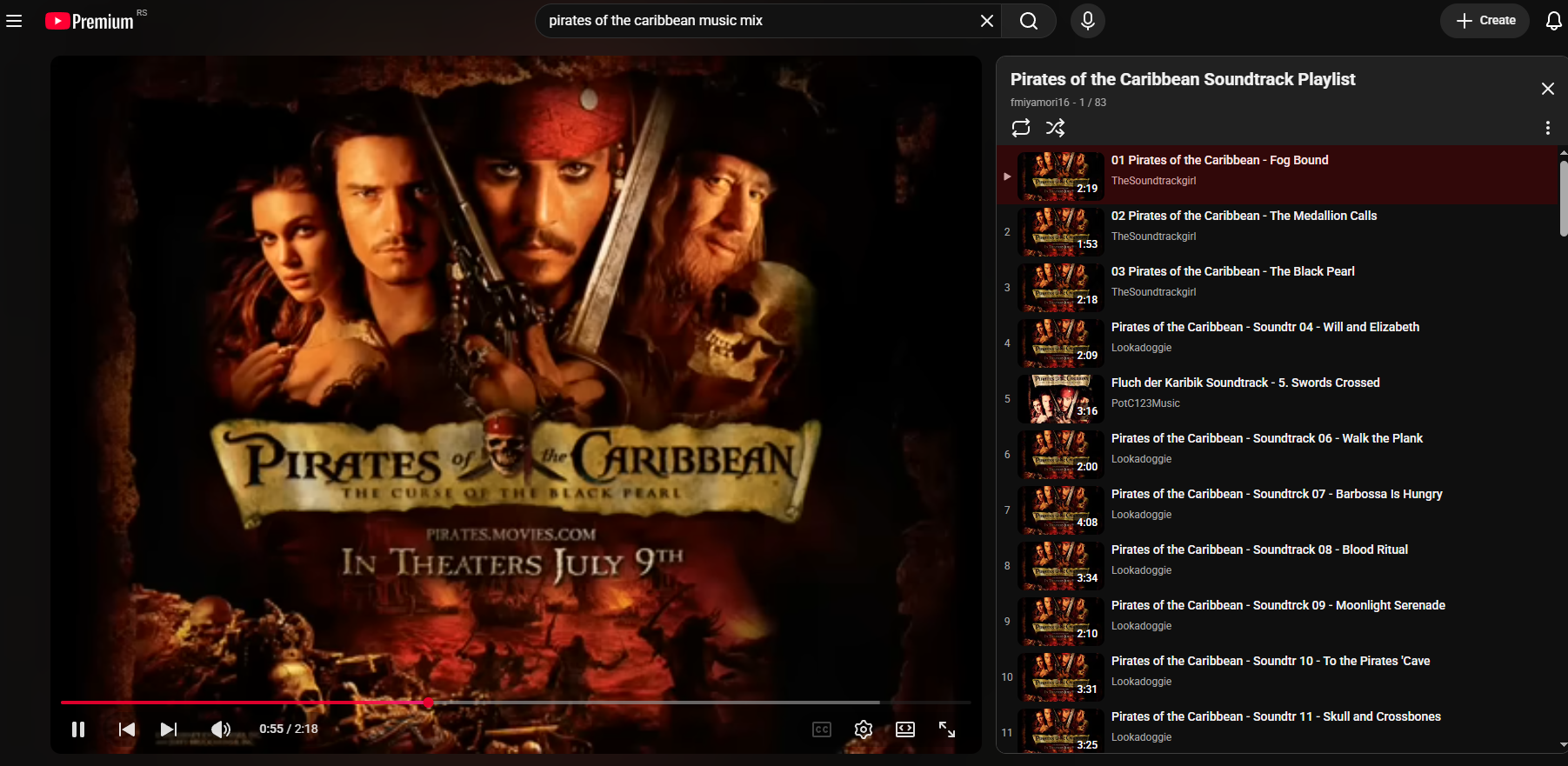Start voice search with microphone
The height and width of the screenshot is (766, 1568).
(1088, 21)
